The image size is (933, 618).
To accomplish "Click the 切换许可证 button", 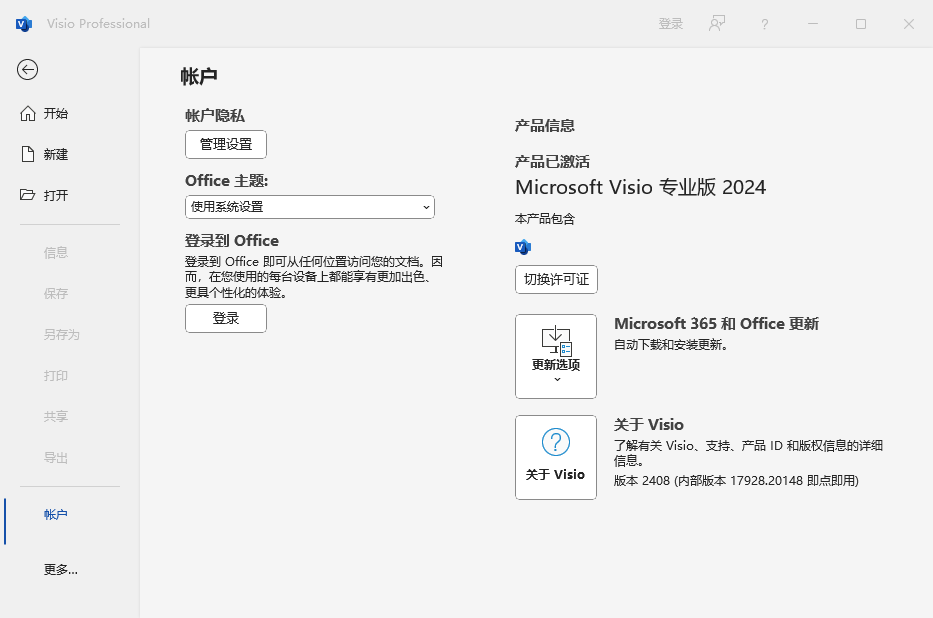I will pyautogui.click(x=556, y=279).
